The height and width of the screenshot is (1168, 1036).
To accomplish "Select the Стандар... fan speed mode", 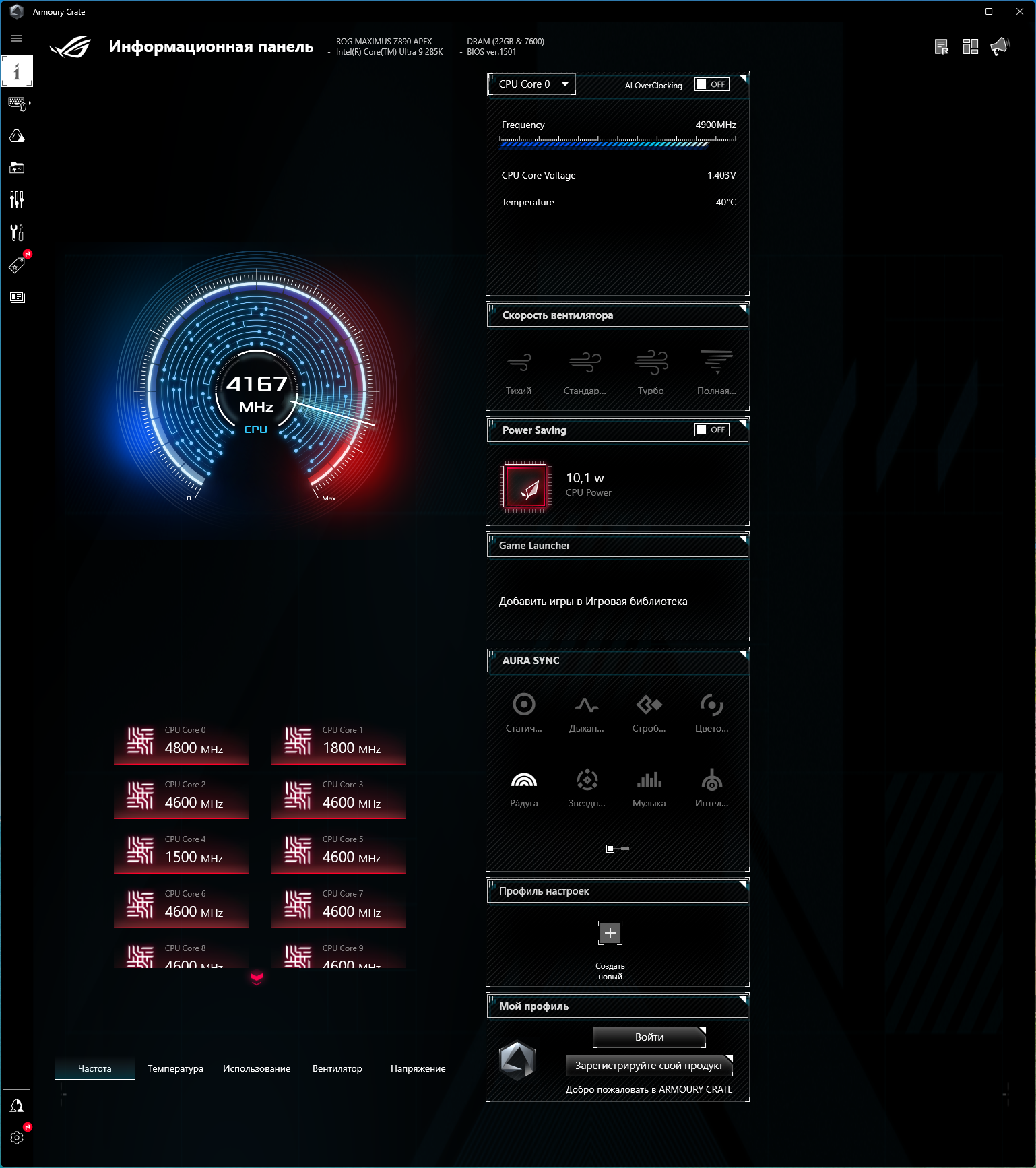I will click(x=585, y=372).
